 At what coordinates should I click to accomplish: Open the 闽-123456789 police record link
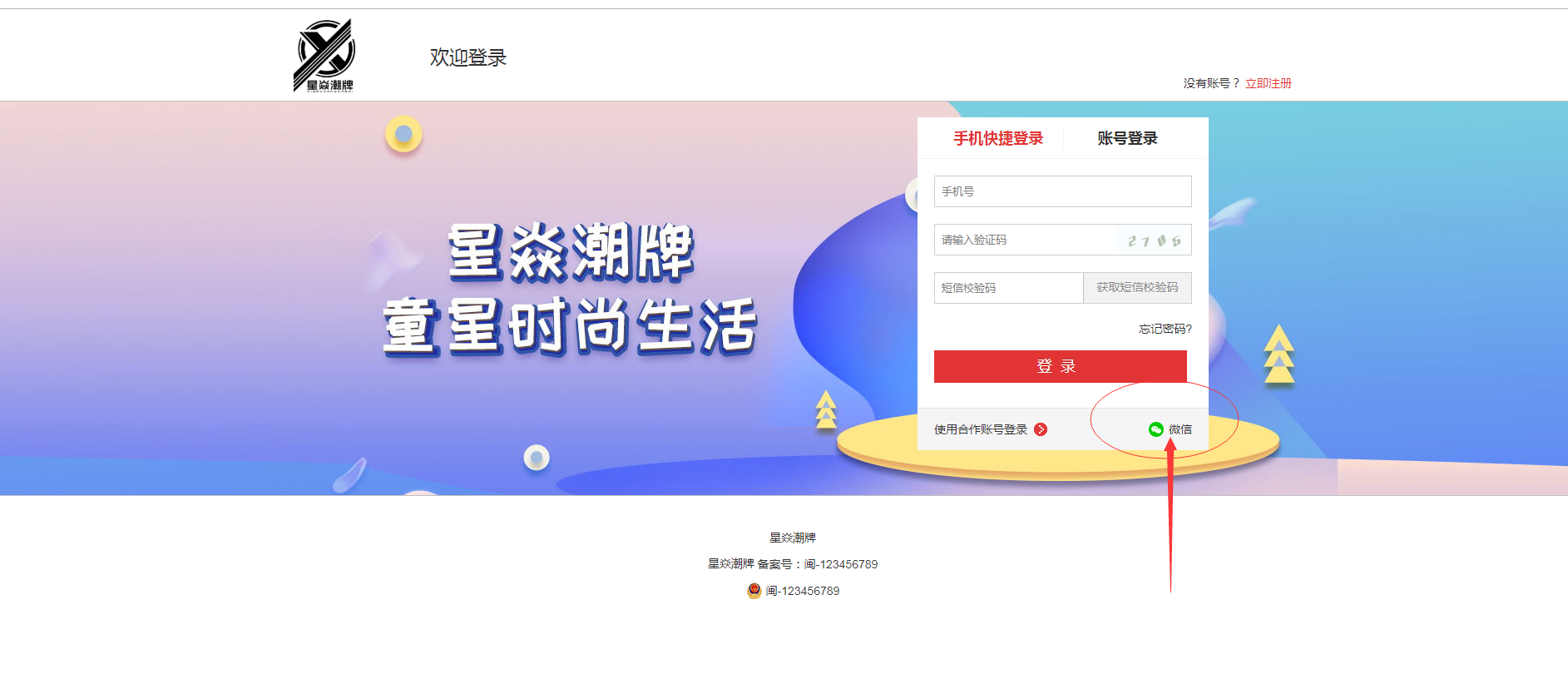click(x=802, y=591)
